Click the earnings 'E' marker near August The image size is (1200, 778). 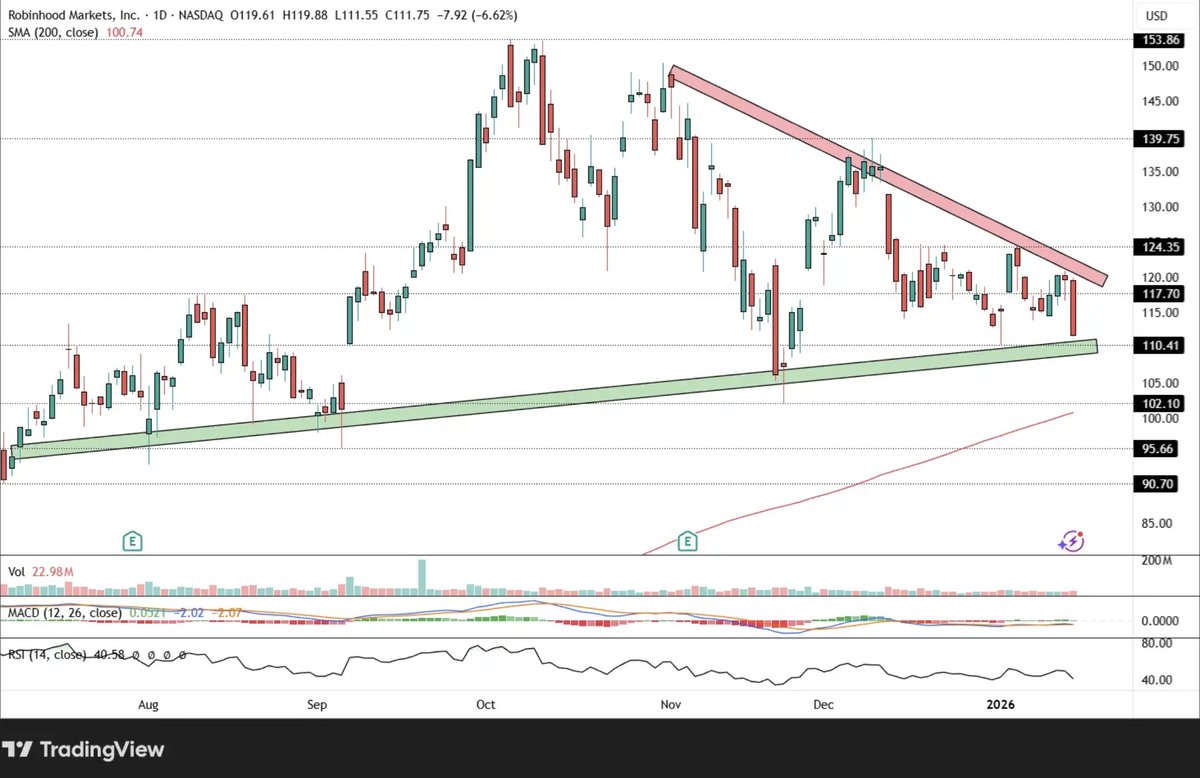click(131, 541)
